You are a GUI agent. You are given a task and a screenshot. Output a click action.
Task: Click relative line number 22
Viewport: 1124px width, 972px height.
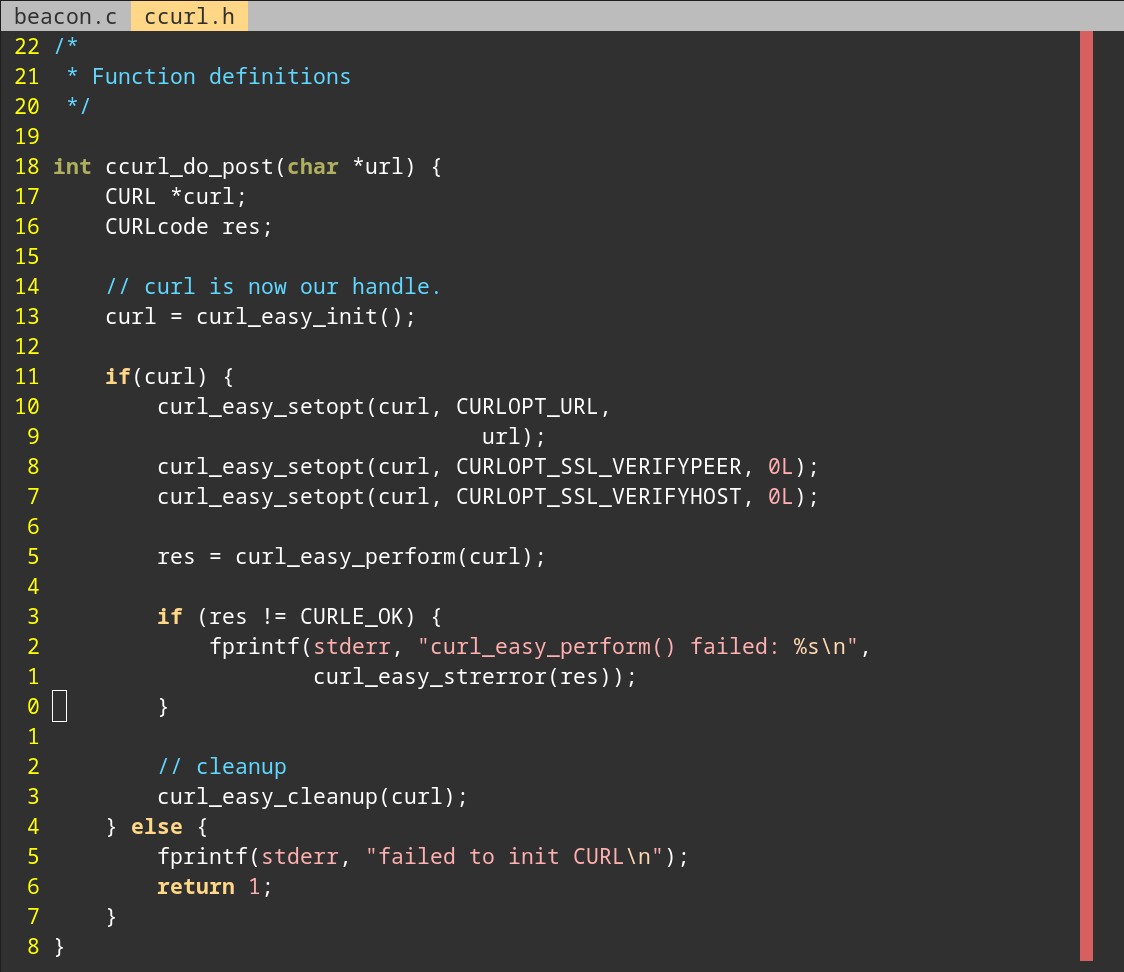(27, 47)
